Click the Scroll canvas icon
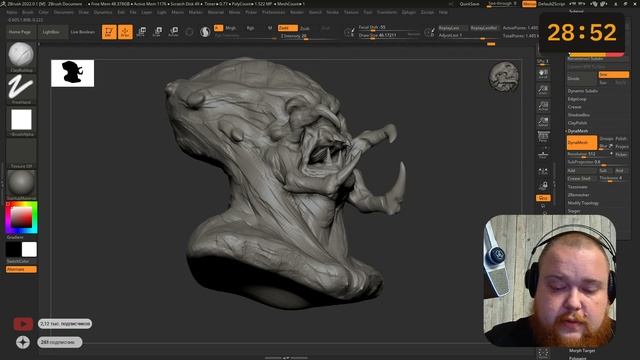Screen dimensions: 640x360 pos(543,73)
